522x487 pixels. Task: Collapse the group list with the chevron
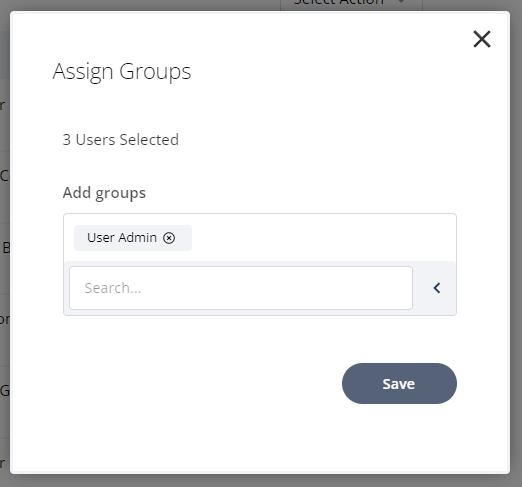[437, 288]
